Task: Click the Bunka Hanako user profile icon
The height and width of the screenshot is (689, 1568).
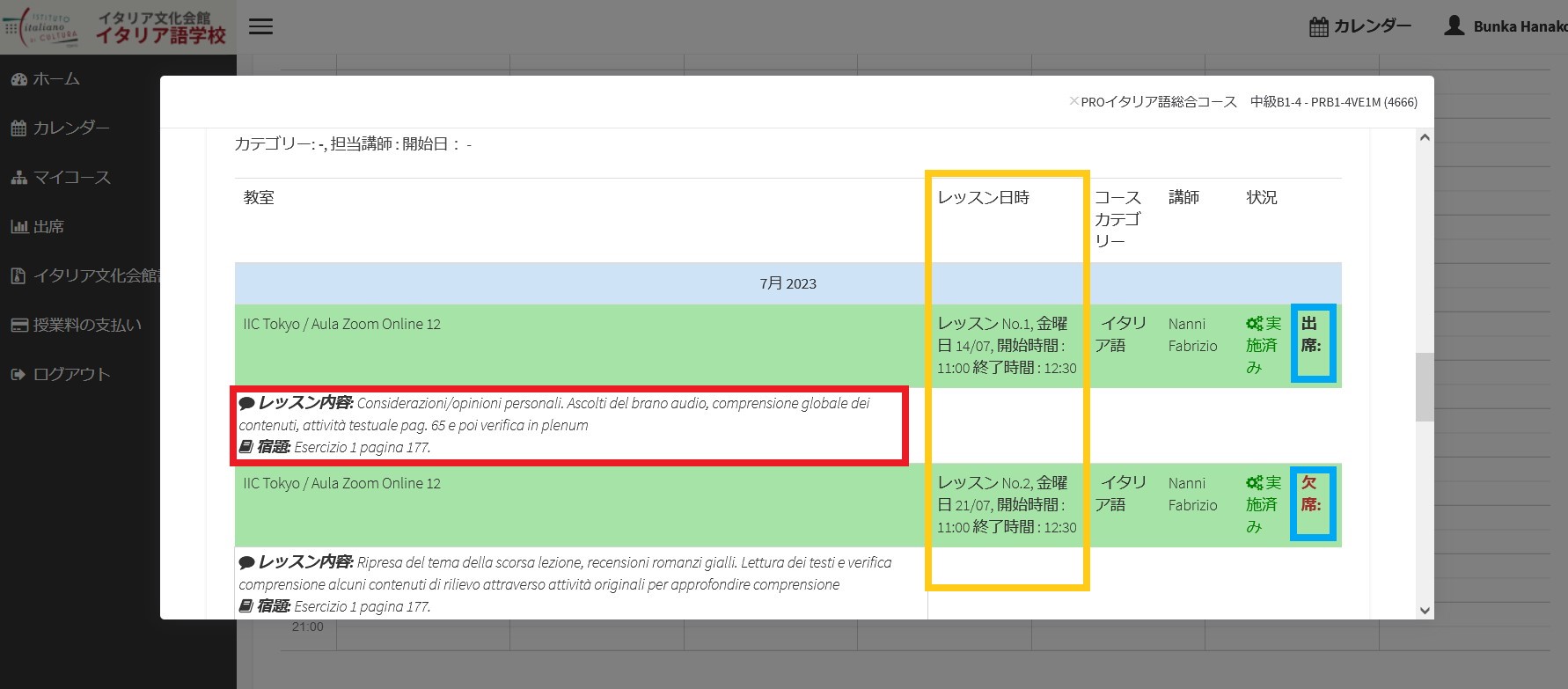Action: pyautogui.click(x=1454, y=26)
